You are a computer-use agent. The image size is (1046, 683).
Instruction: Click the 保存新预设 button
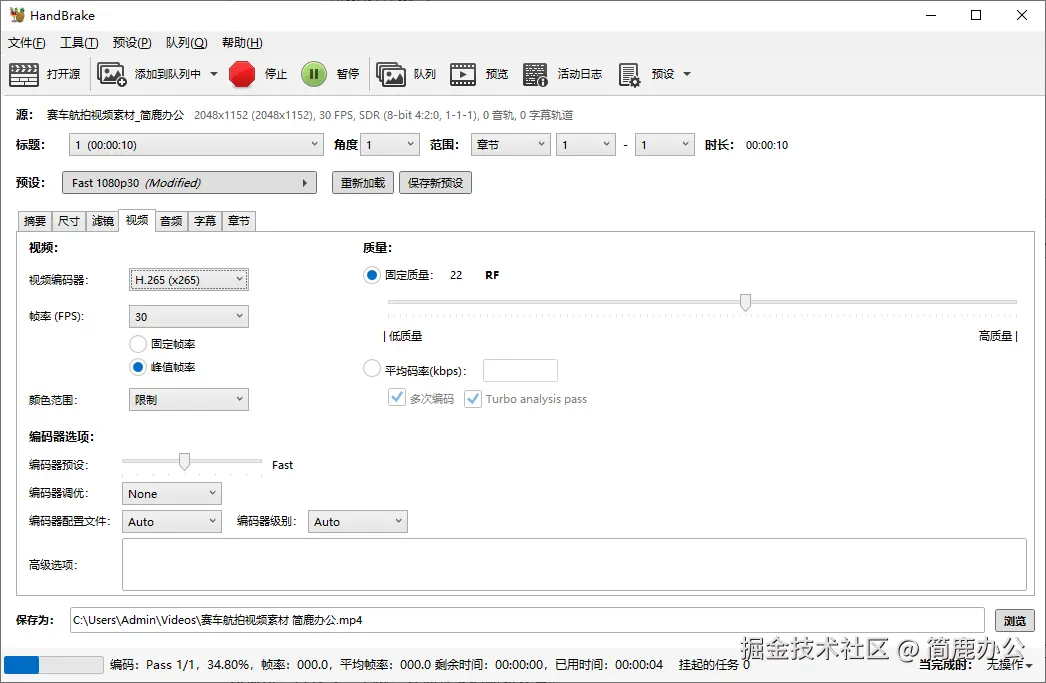pos(436,183)
